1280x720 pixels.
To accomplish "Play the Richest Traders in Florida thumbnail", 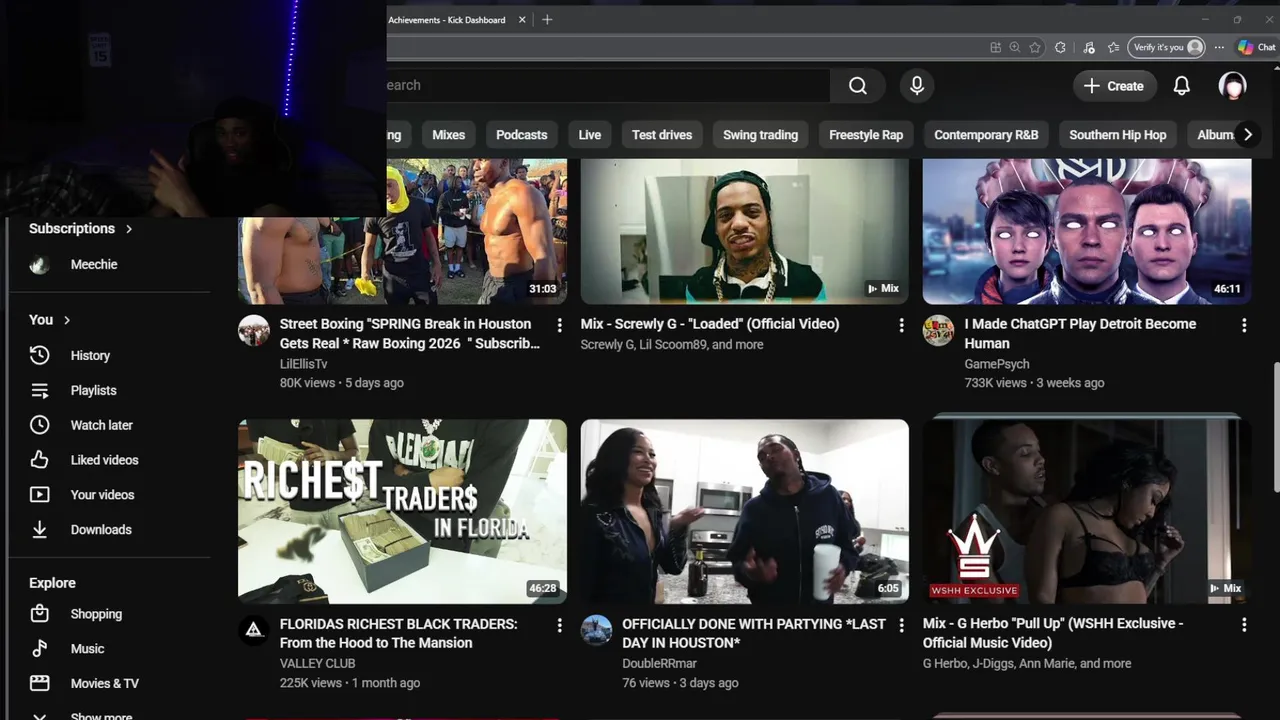I will pyautogui.click(x=402, y=511).
